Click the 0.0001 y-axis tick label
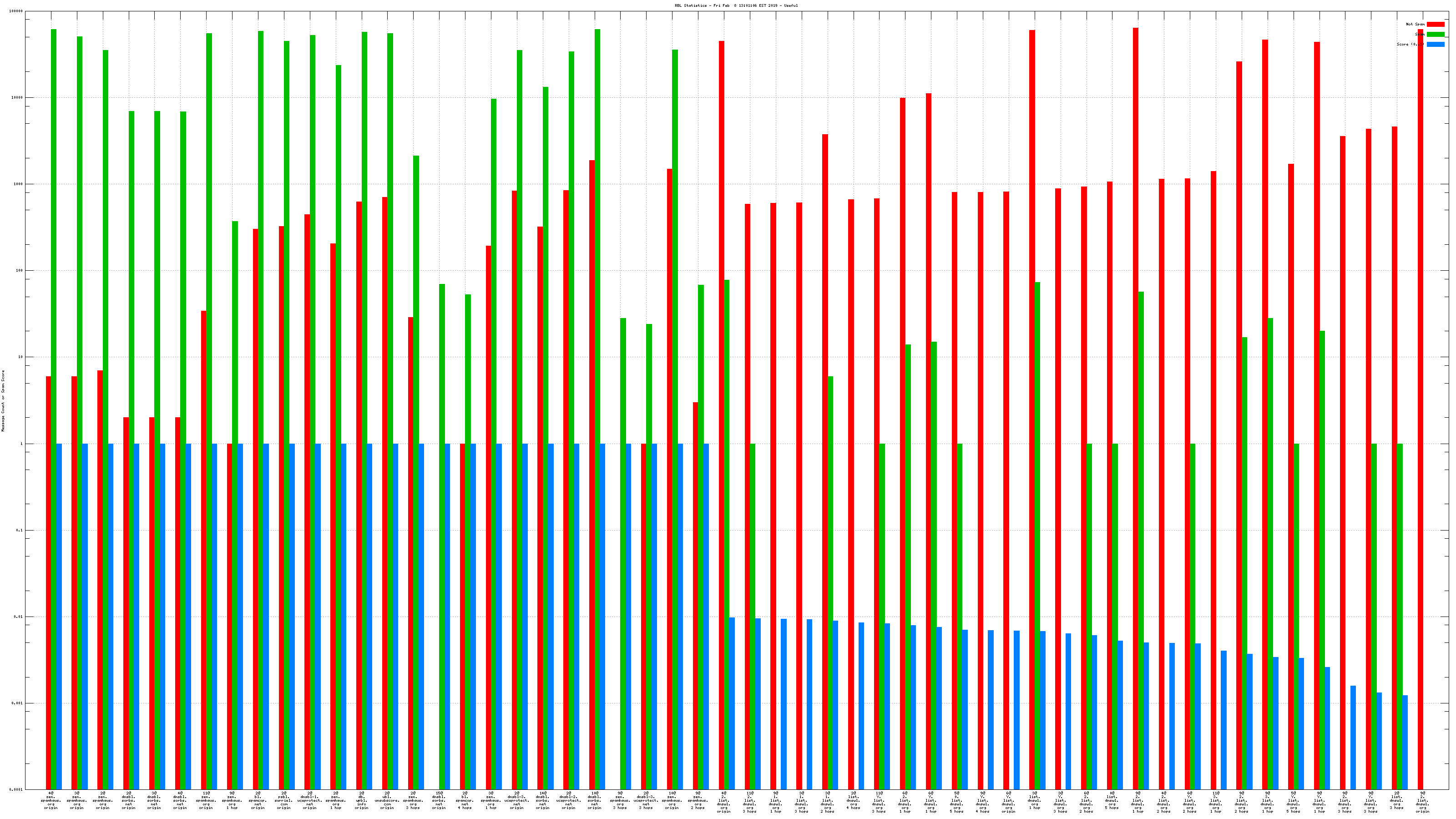 pyautogui.click(x=16, y=789)
